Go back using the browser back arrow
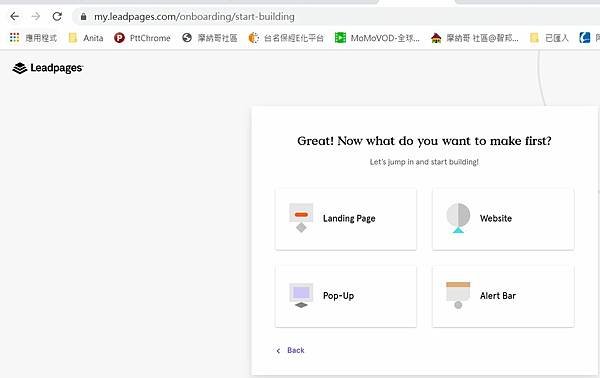 [15, 16]
